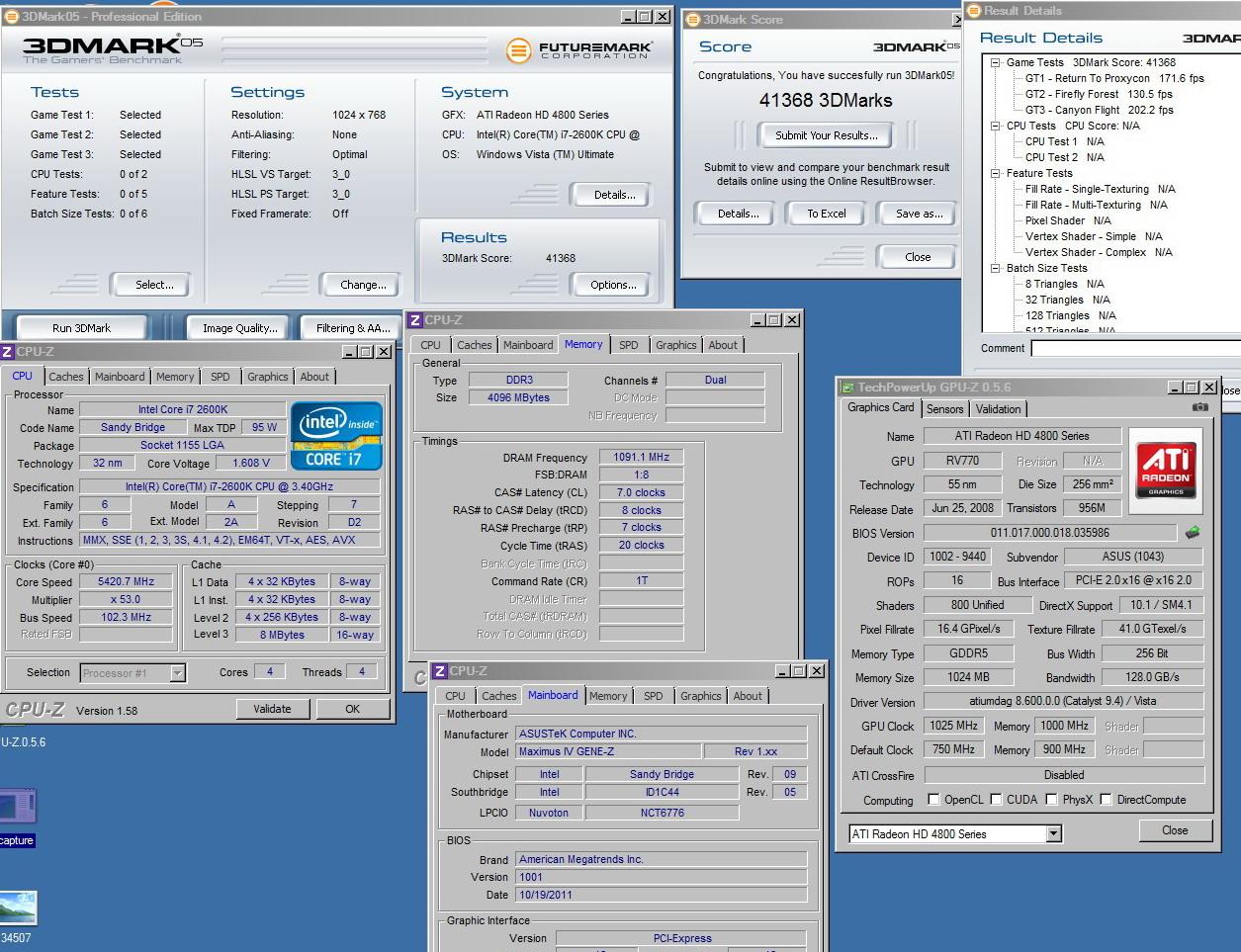Click the To Excel button

827,214
